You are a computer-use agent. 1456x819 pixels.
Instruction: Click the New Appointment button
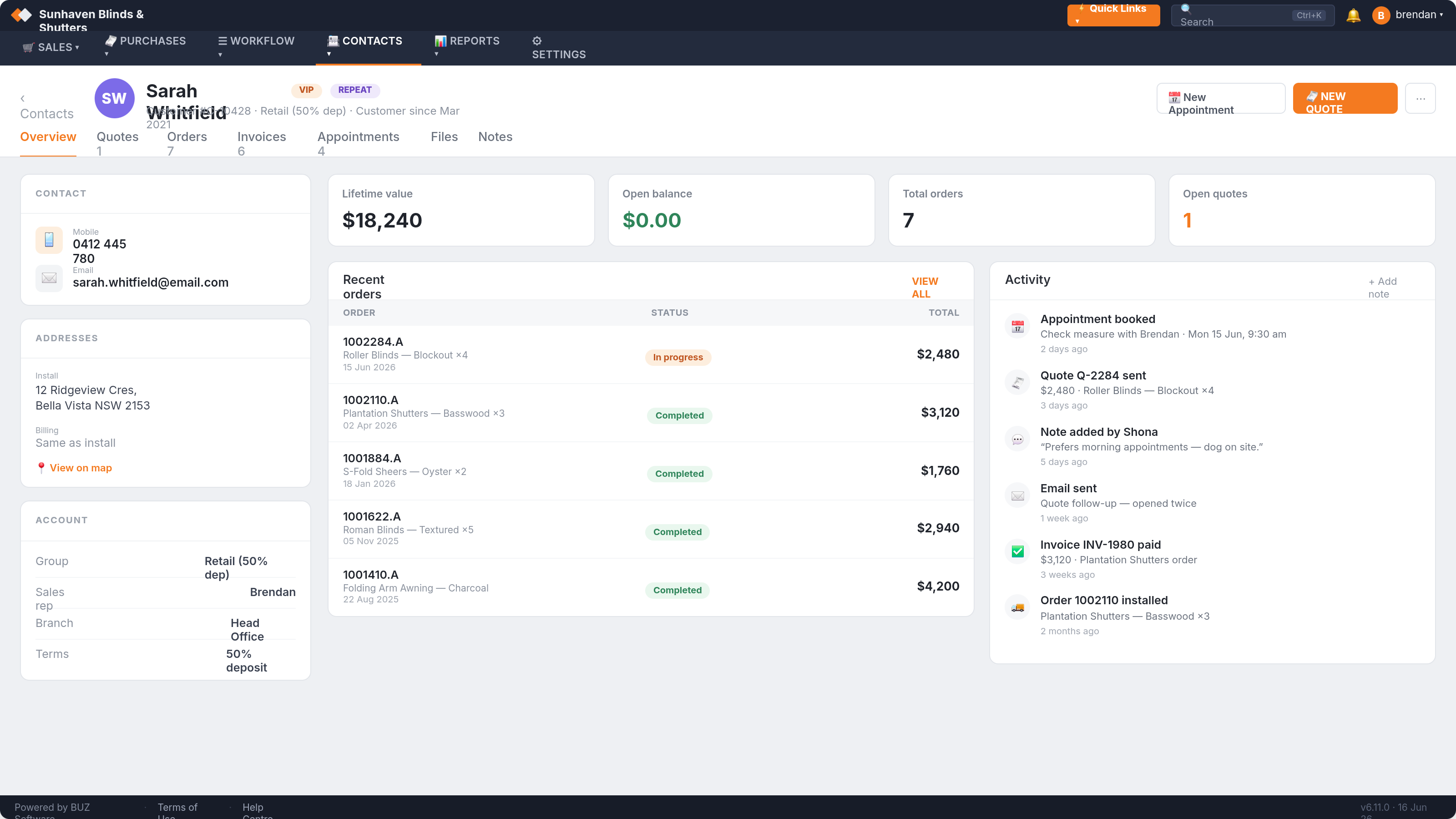click(1221, 98)
